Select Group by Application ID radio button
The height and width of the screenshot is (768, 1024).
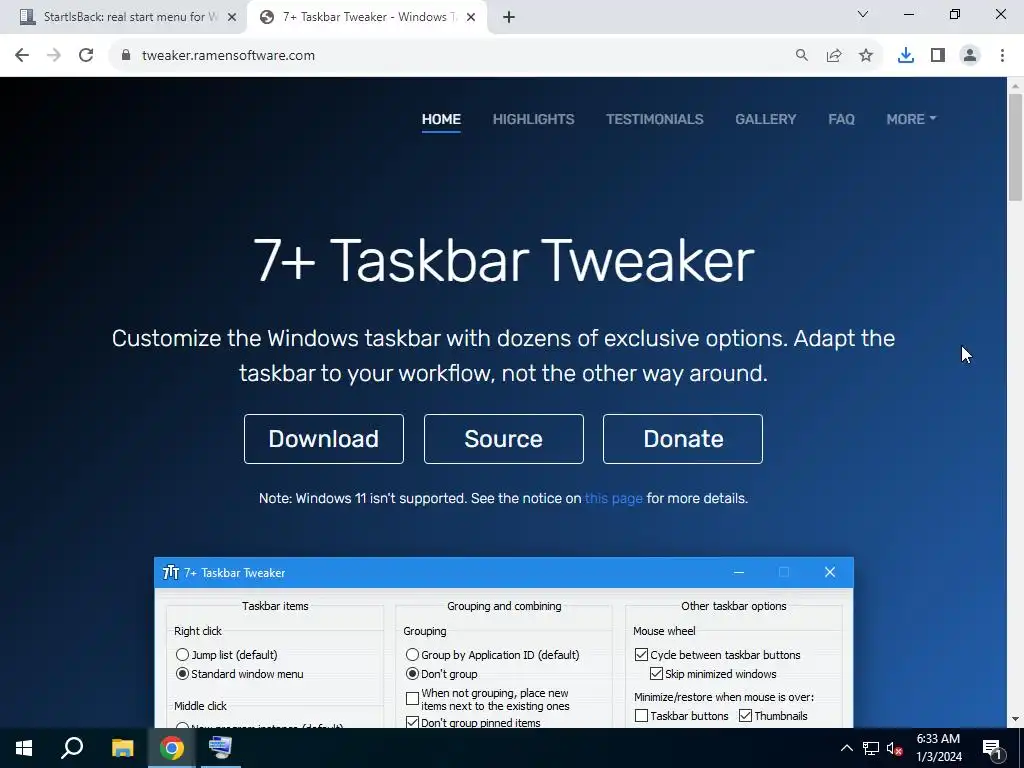click(x=412, y=654)
